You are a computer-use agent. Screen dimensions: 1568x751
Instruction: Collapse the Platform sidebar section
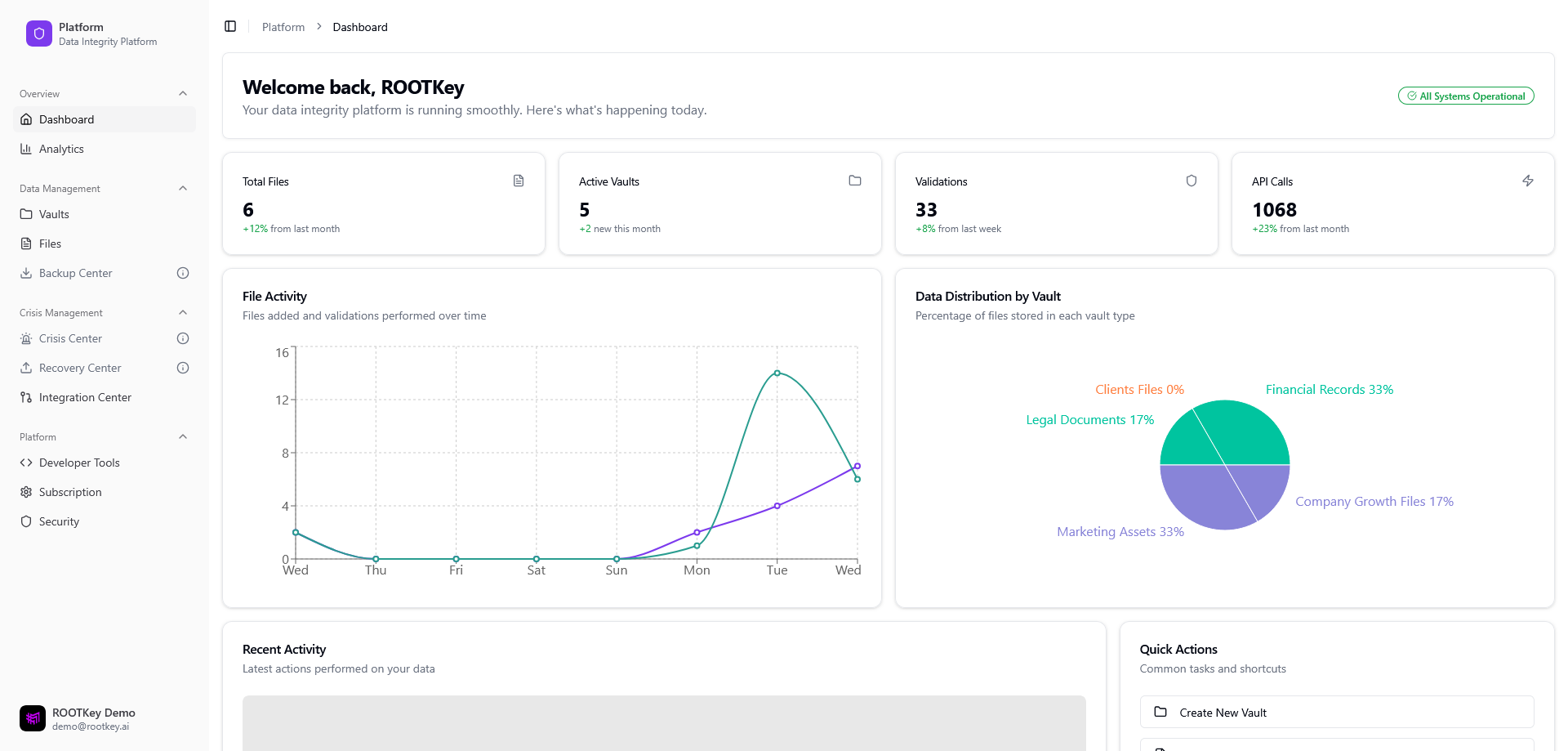coord(183,436)
